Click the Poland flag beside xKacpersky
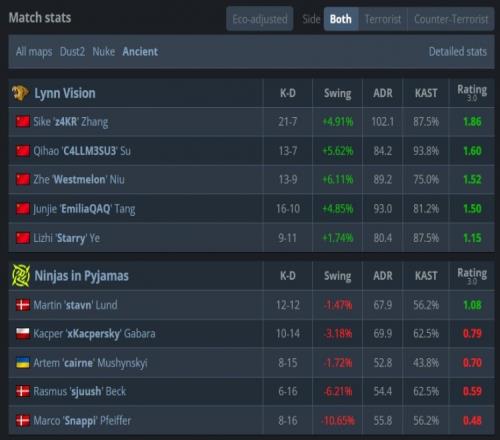 point(23,334)
